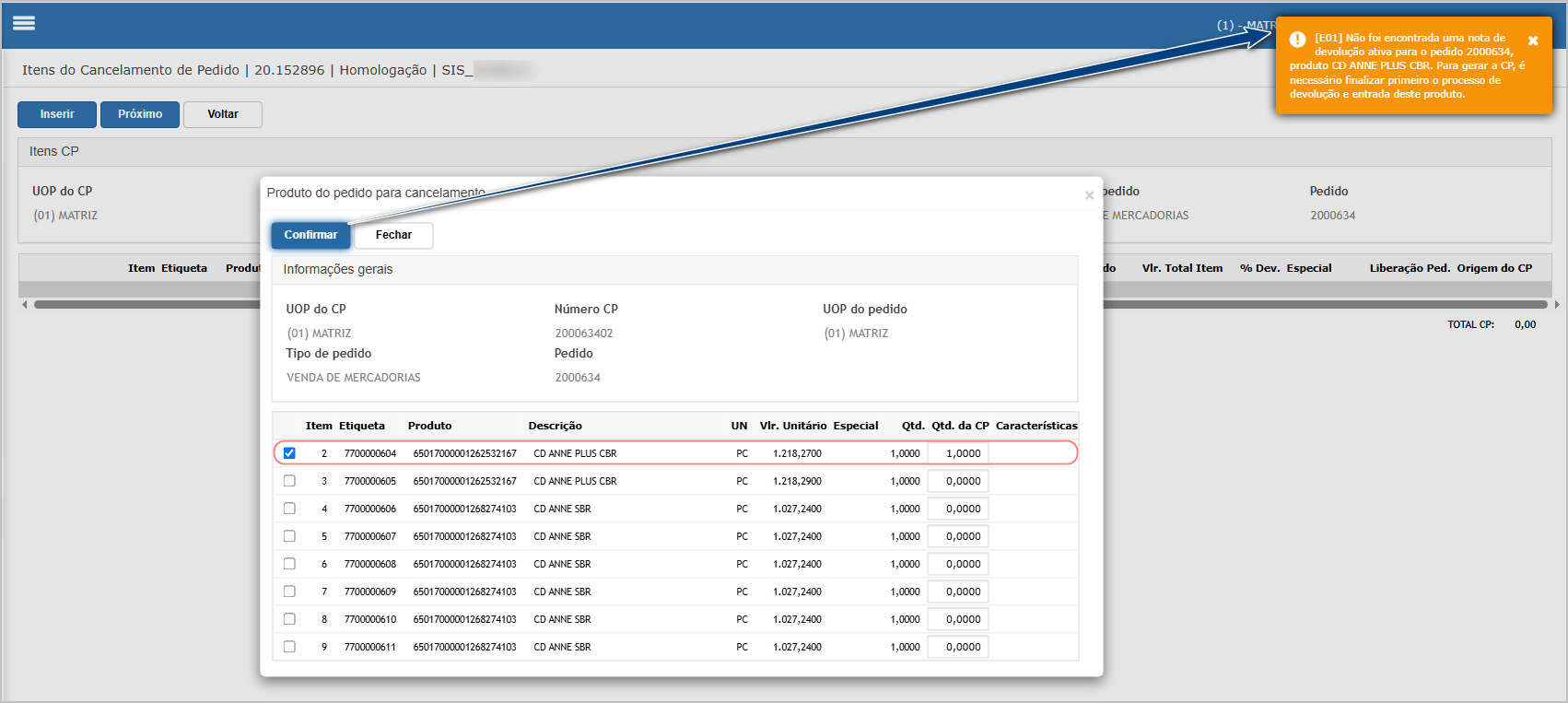Click the Vlr. Unitário column header
The height and width of the screenshot is (703, 1568).
point(793,426)
